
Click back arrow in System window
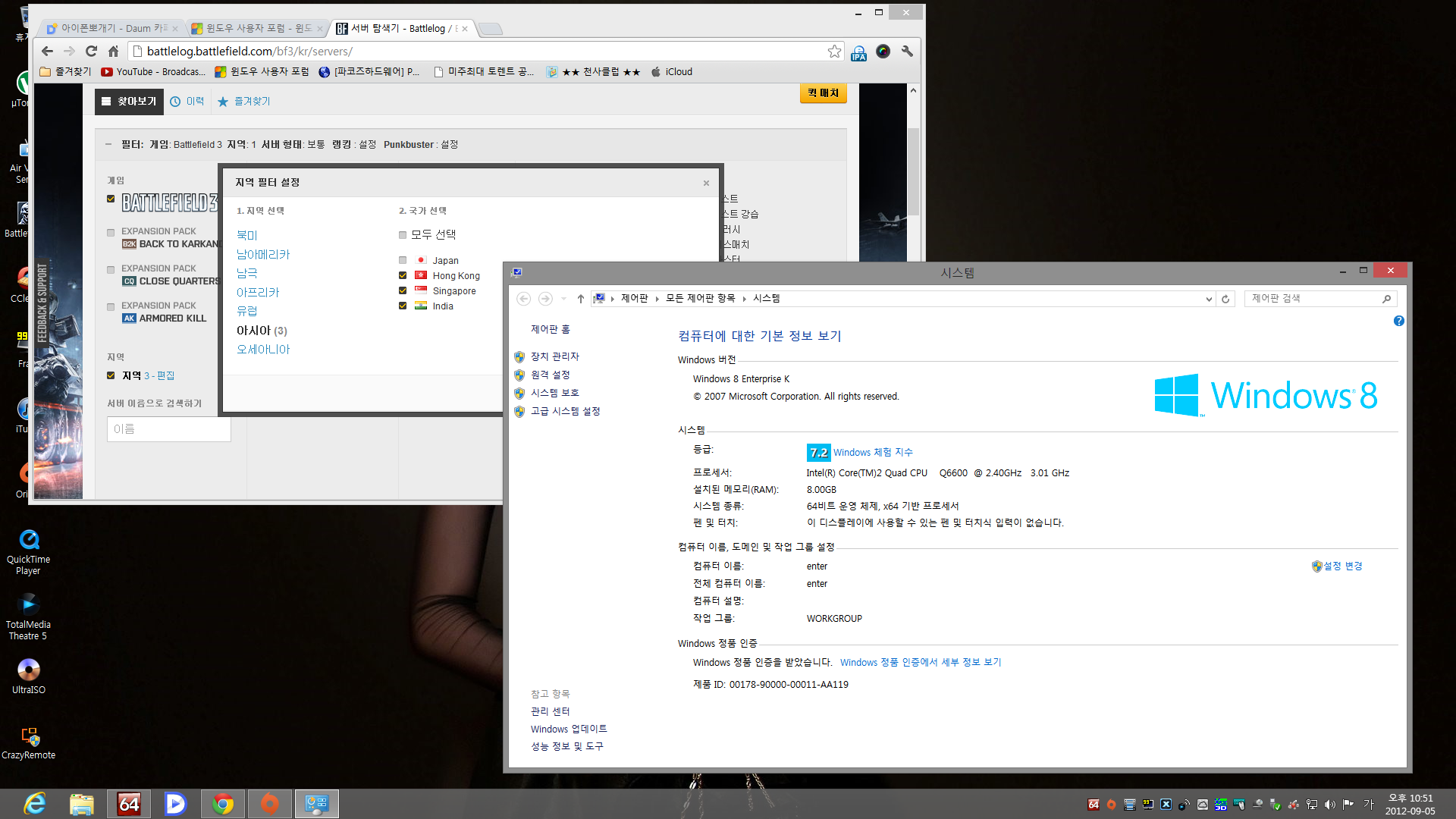tap(523, 299)
